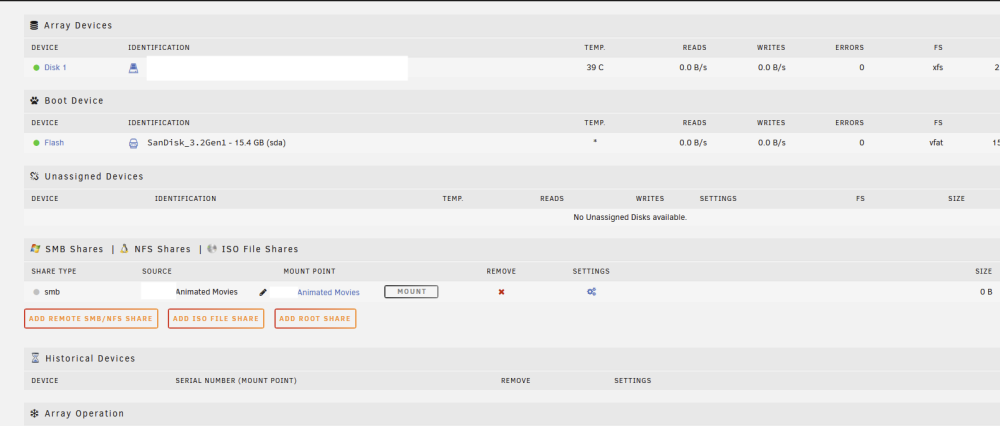Add Remote SMB/NFS Share
The image size is (1000, 426).
click(91, 319)
